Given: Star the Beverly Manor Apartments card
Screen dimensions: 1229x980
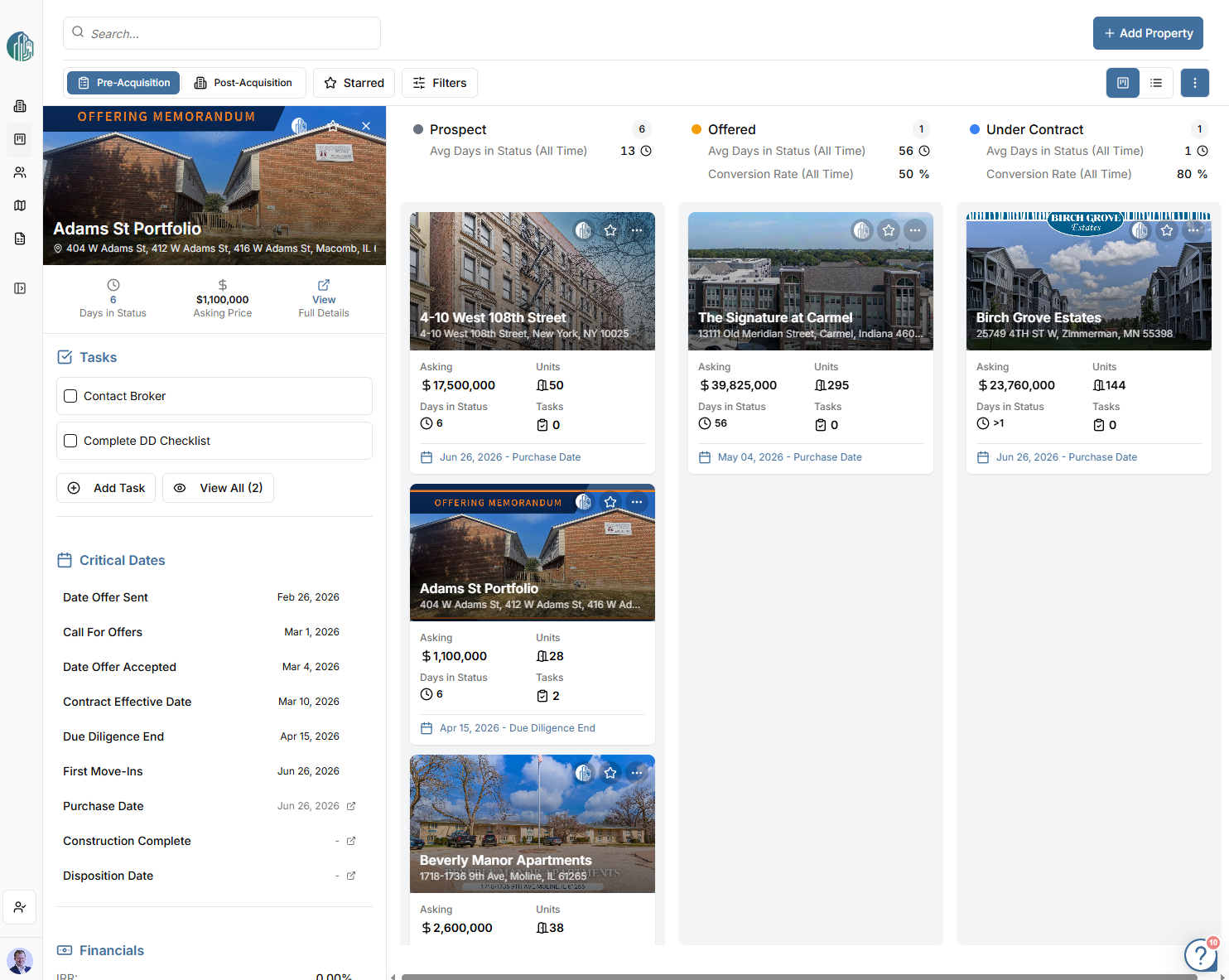Looking at the screenshot, I should [x=610, y=773].
